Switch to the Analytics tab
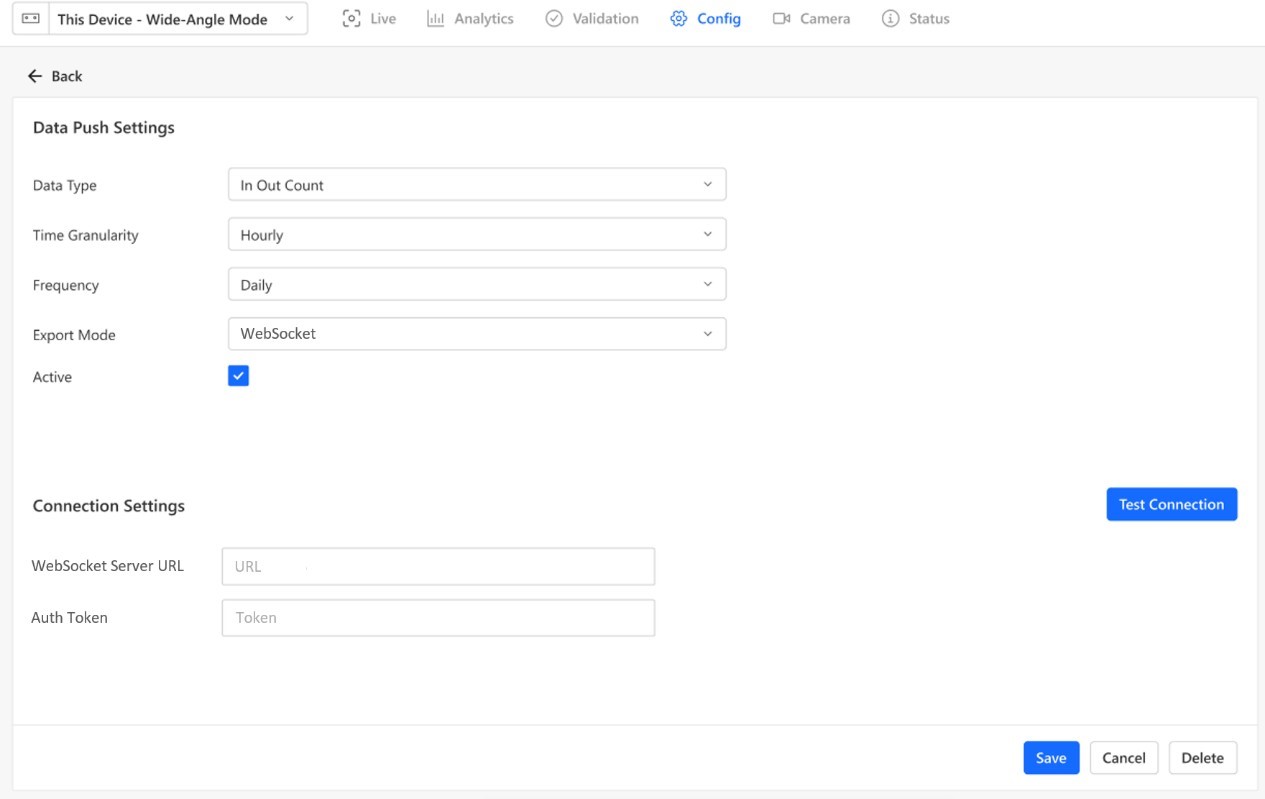The height and width of the screenshot is (799, 1265). pos(470,18)
